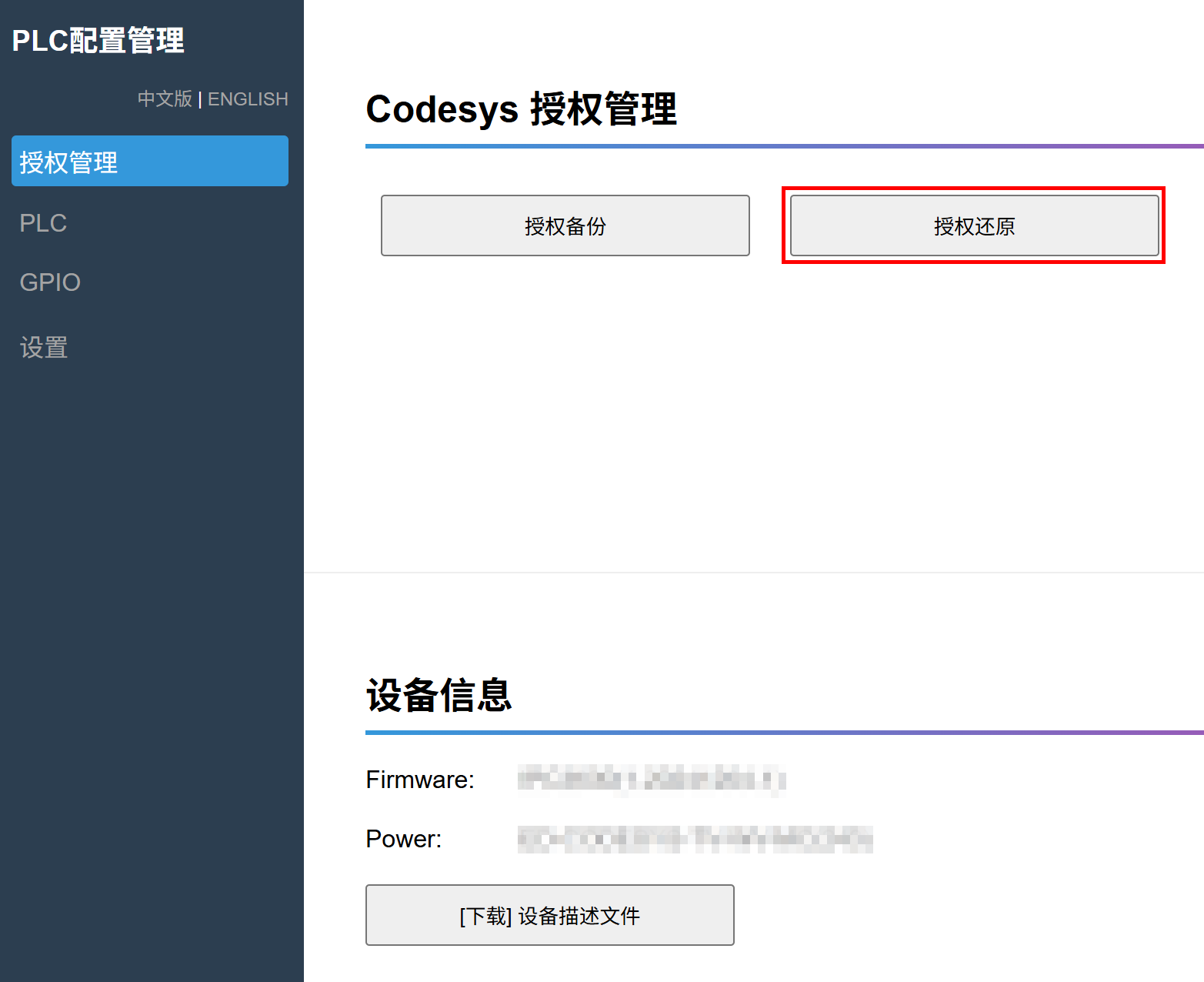This screenshot has width=1204, height=982.
Task: Click the Firmware label
Action: pyautogui.click(x=420, y=780)
